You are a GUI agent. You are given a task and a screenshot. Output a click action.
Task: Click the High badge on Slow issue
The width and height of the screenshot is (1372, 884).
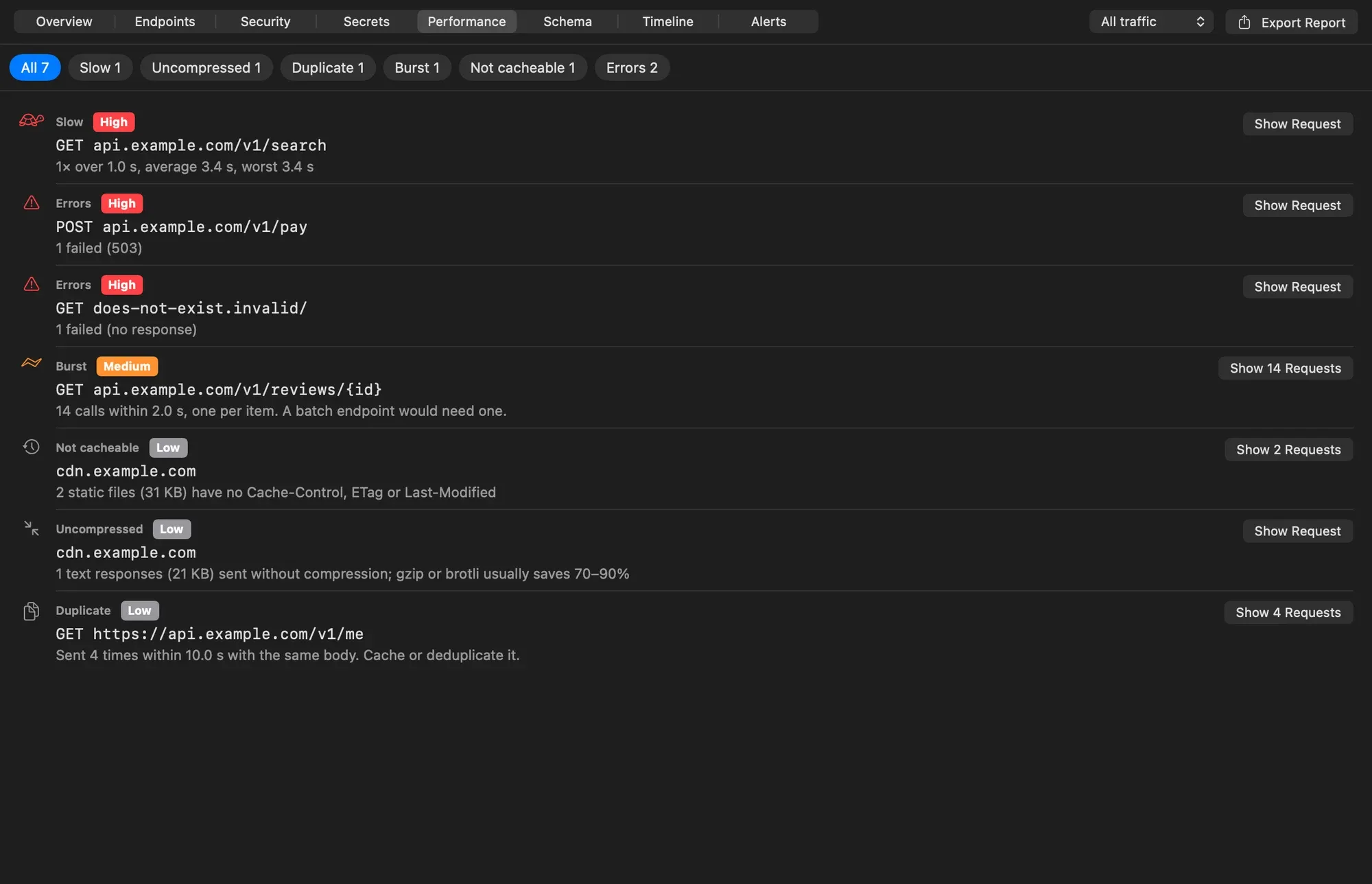114,121
